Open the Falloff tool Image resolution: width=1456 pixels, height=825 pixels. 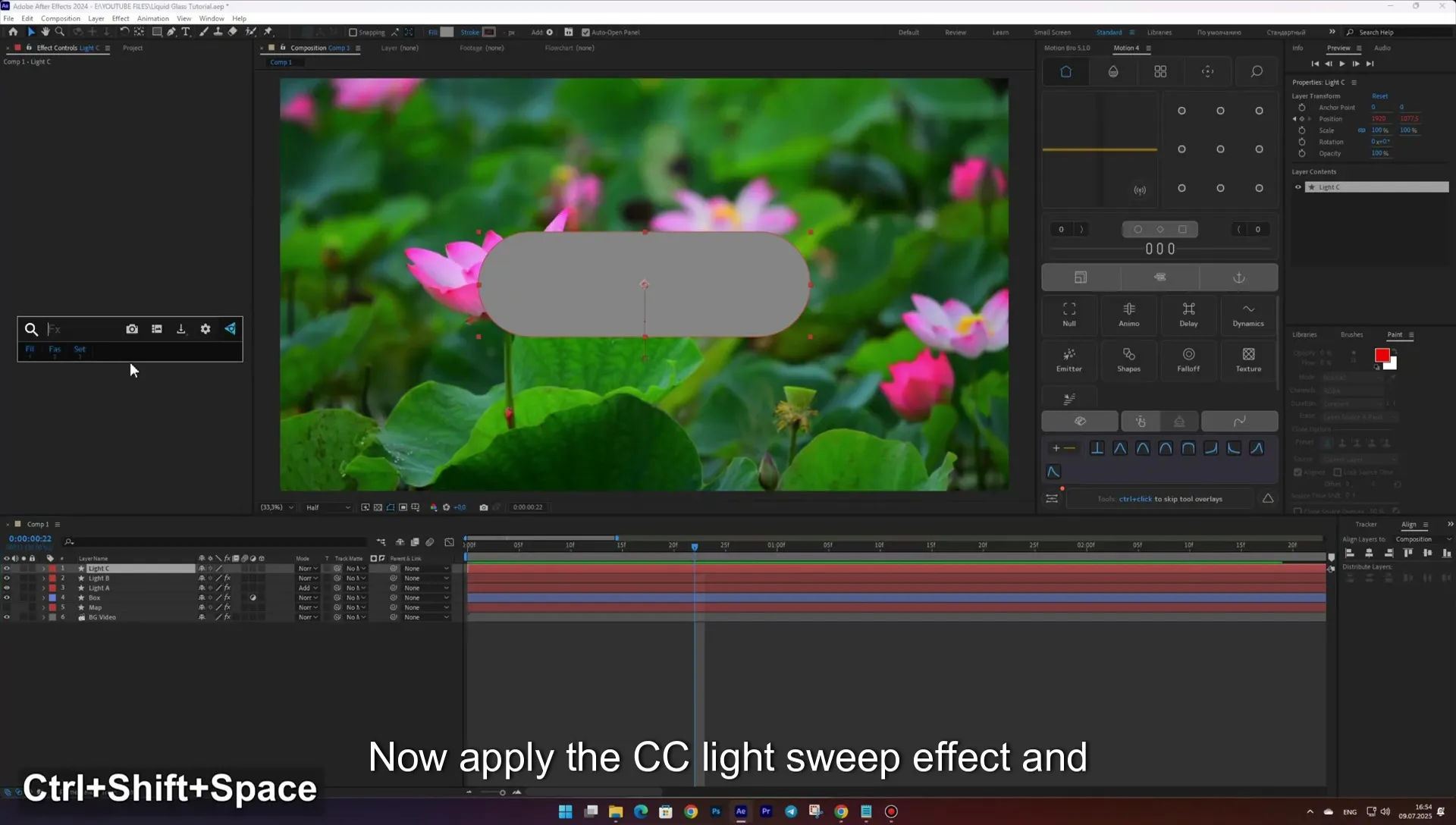click(x=1188, y=360)
